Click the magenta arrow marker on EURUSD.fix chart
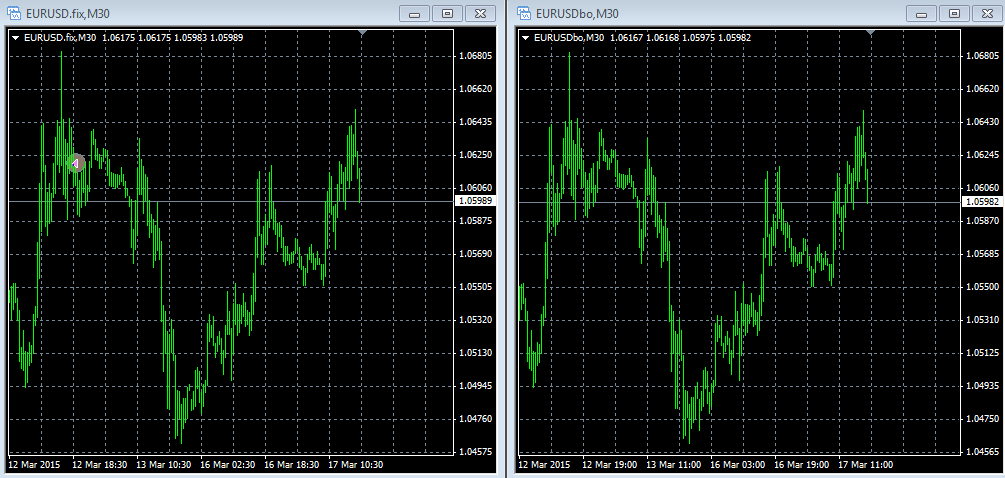Image resolution: width=1005 pixels, height=478 pixels. click(x=76, y=163)
